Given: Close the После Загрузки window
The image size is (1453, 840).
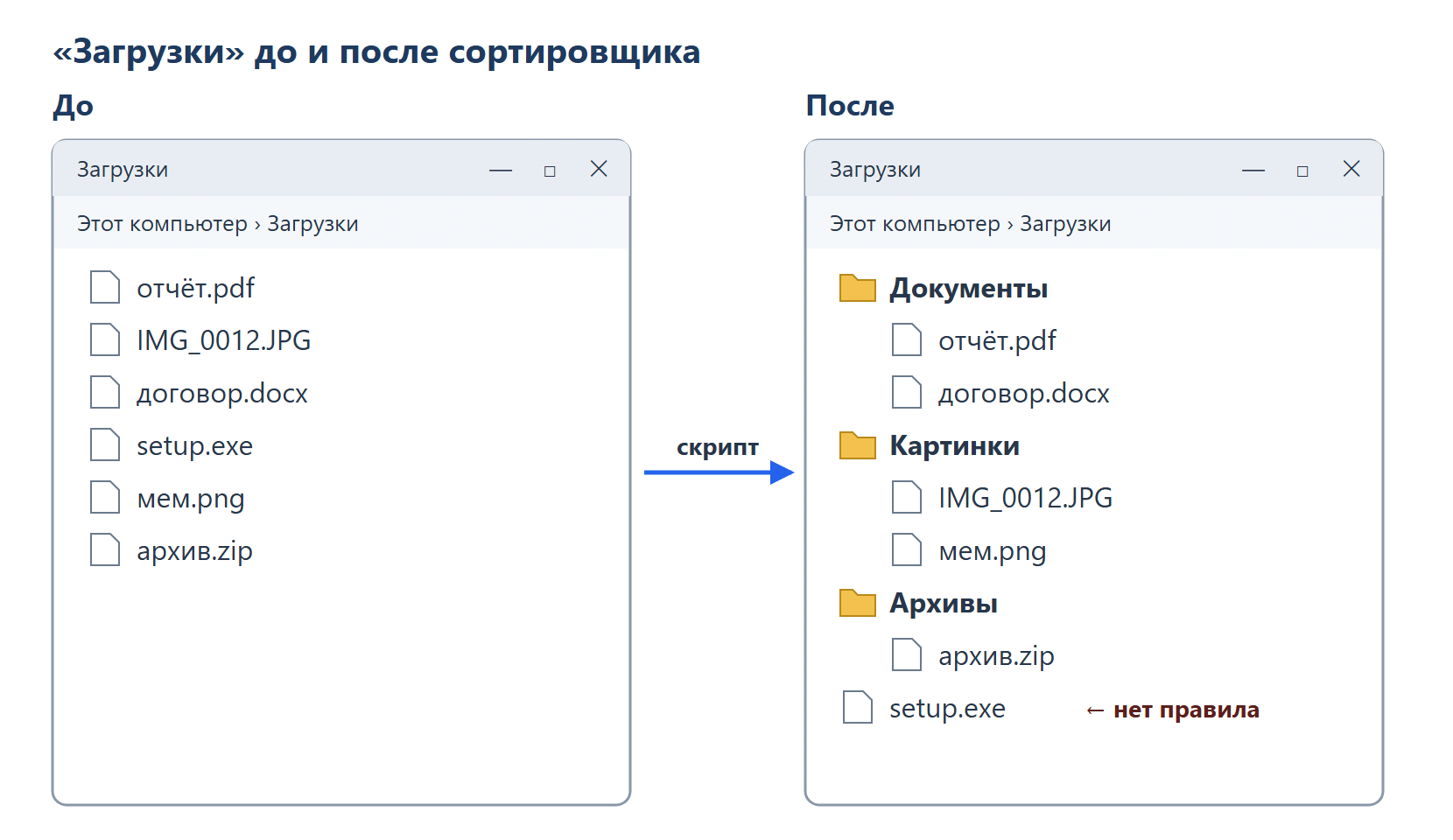Looking at the screenshot, I should point(1351,169).
